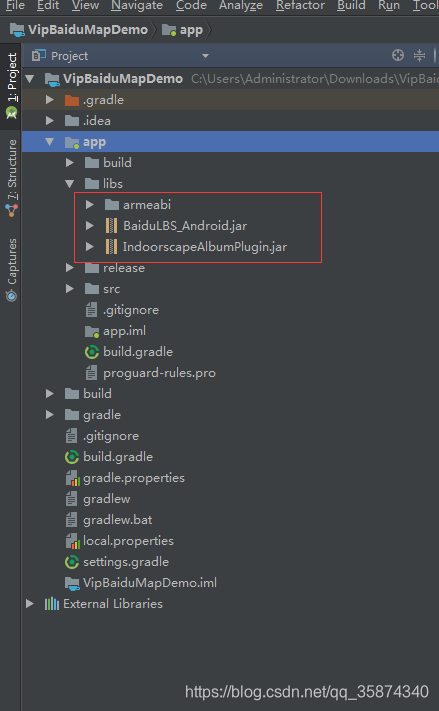Select the armeabi folder icon
The height and width of the screenshot is (711, 439).
tap(112, 205)
